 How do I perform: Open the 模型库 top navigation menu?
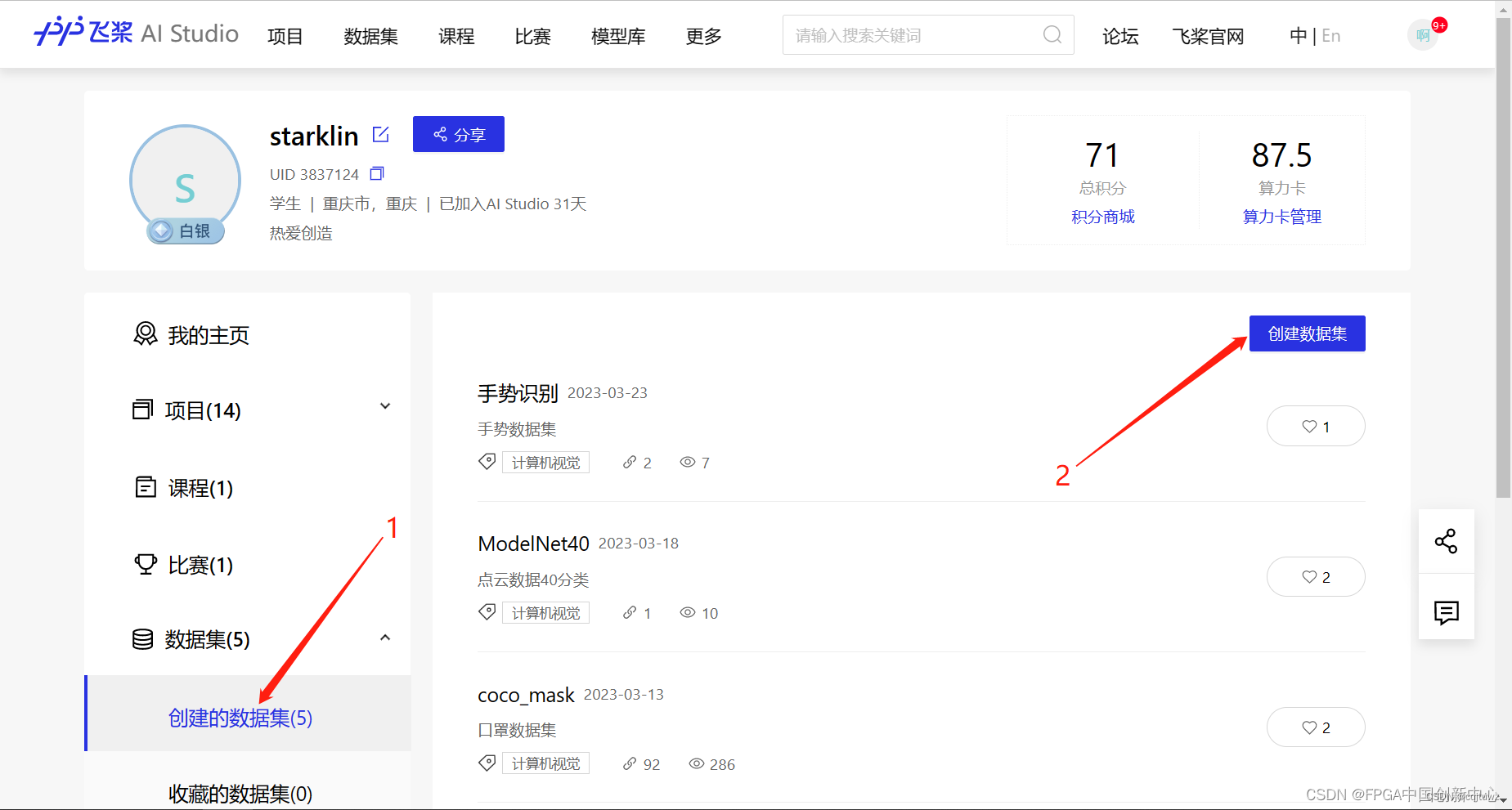618,37
